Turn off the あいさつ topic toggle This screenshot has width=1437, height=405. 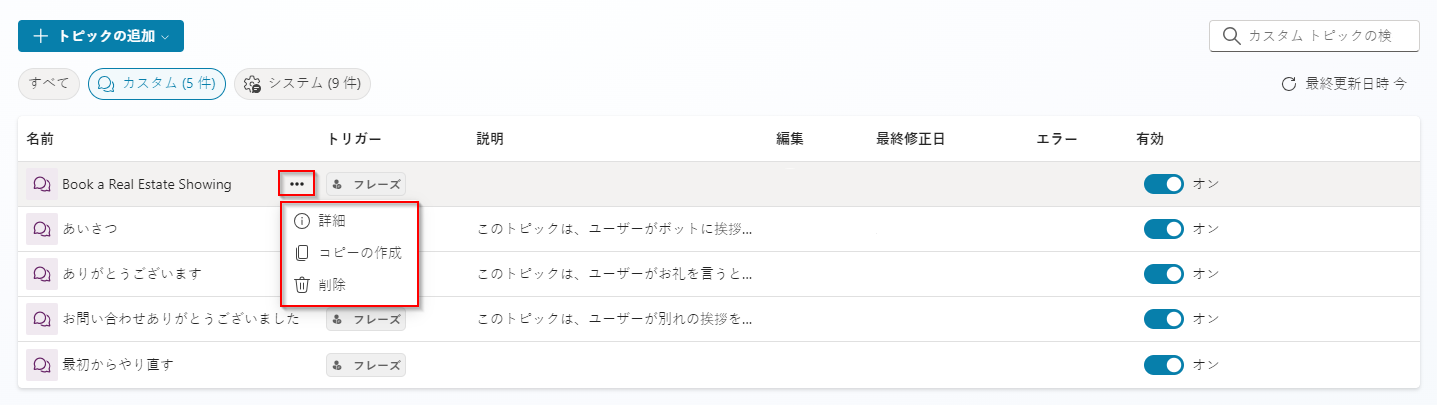point(1163,229)
